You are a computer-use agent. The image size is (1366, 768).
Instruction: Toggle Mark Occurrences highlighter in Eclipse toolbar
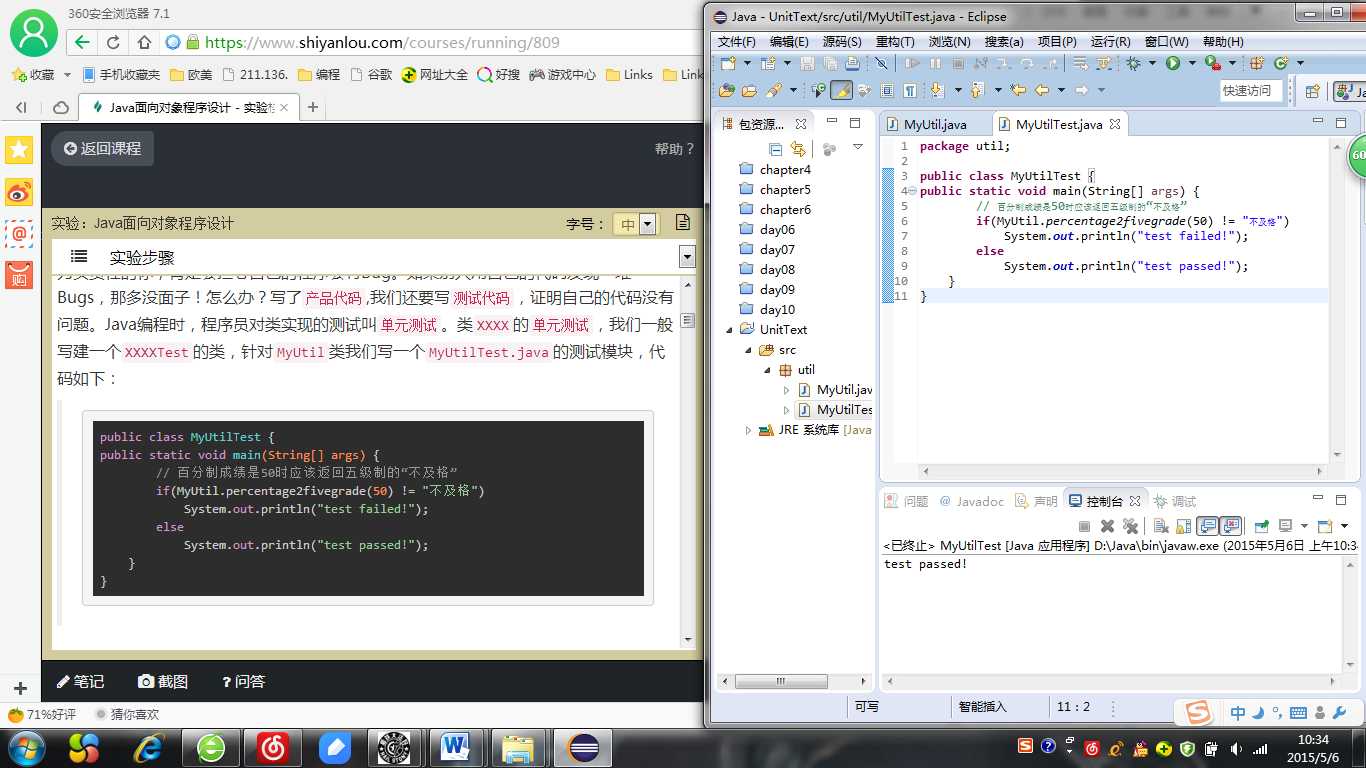point(841,90)
